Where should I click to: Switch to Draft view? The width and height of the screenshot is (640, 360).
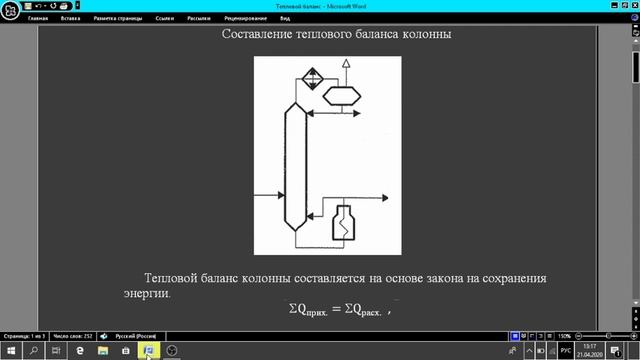pos(549,336)
